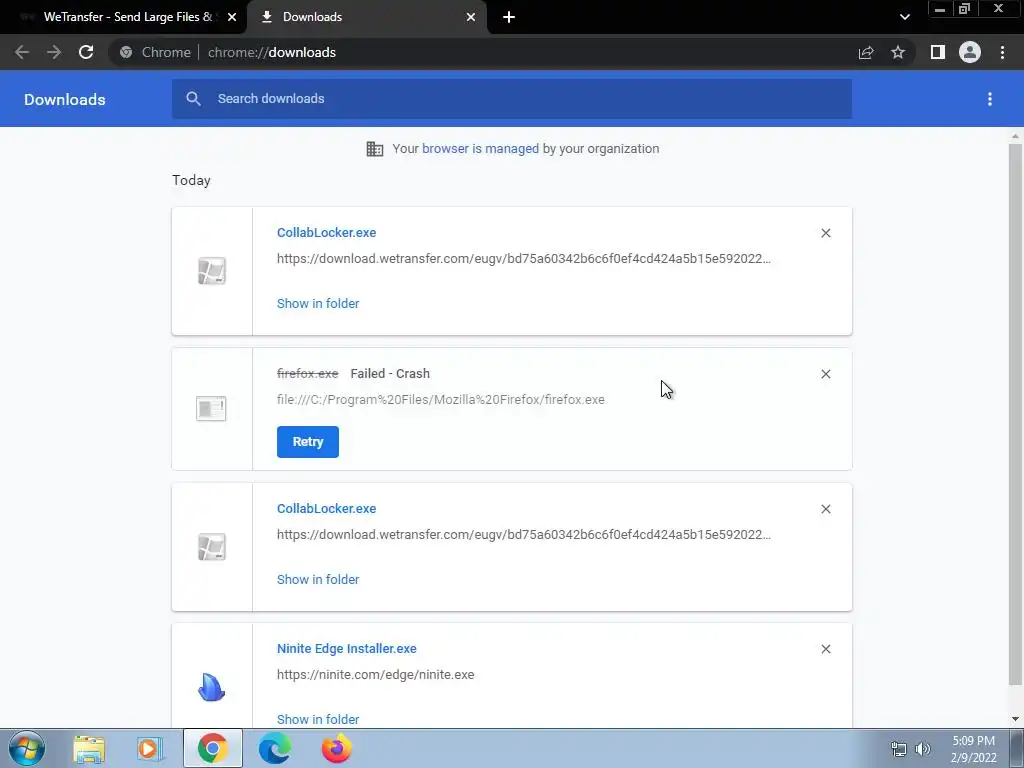Open the Windows Start menu
The image size is (1024, 768).
27,748
